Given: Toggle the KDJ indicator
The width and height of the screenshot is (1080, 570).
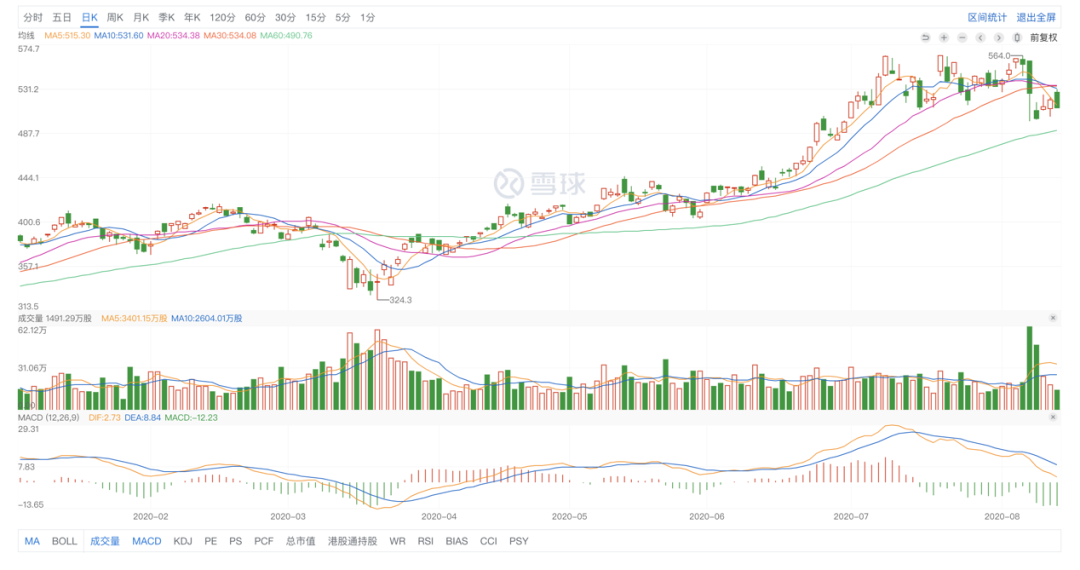Looking at the screenshot, I should 182,541.
